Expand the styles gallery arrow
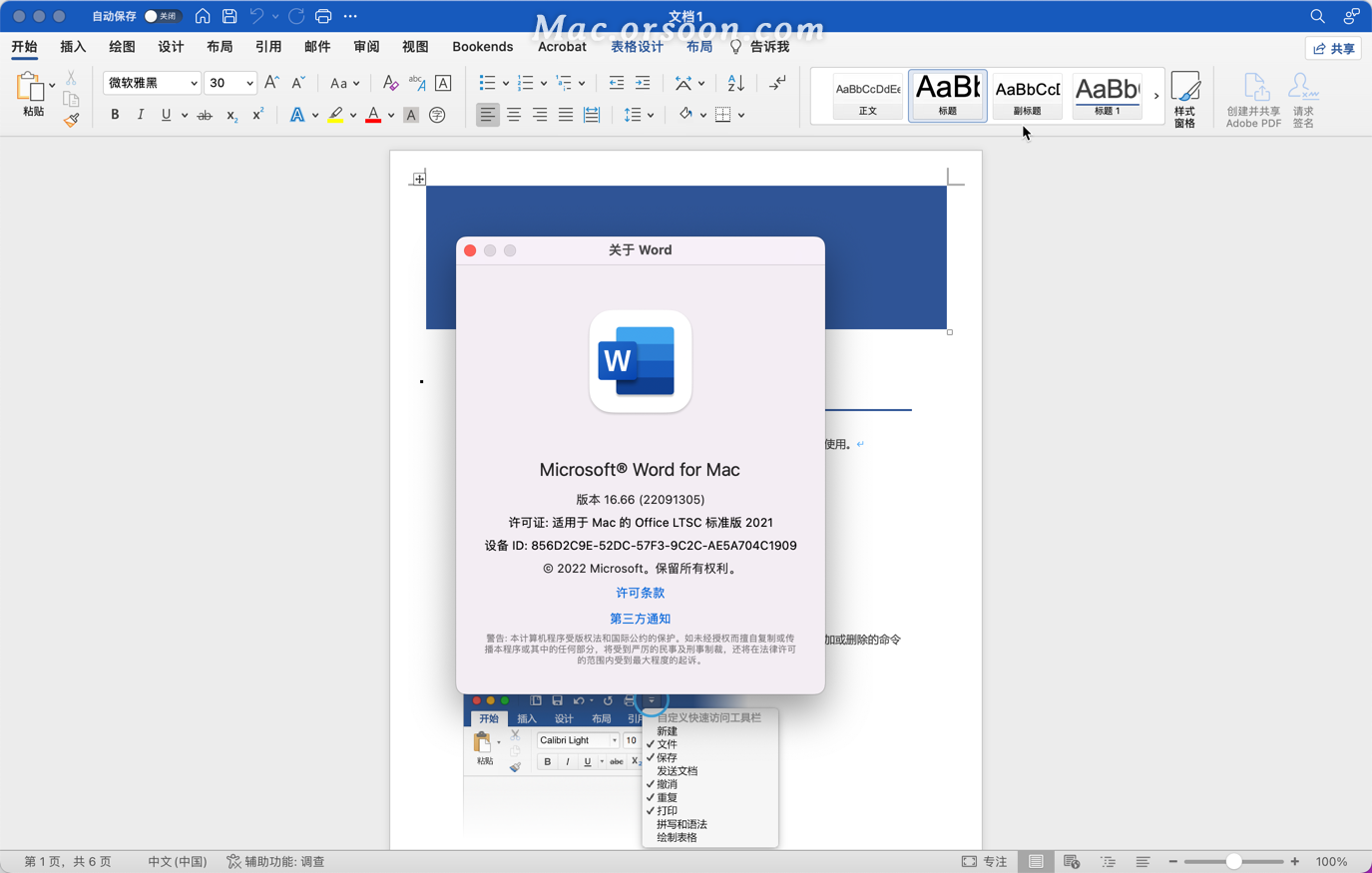This screenshot has width=1372, height=873. pos(1156,96)
